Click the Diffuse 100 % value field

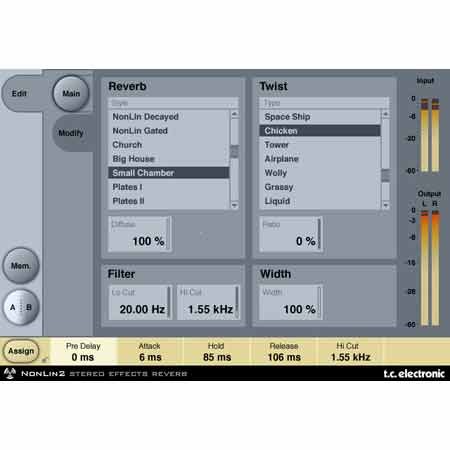click(139, 234)
